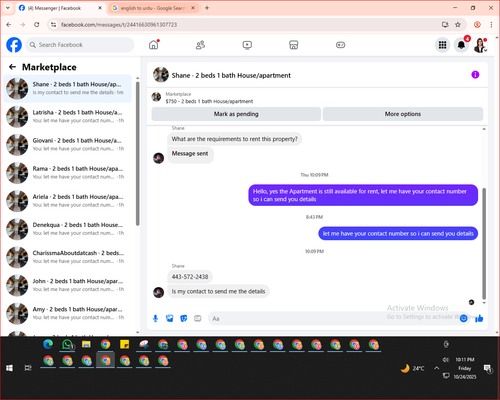Open Denekqua conversation in the list

[x=68, y=229]
